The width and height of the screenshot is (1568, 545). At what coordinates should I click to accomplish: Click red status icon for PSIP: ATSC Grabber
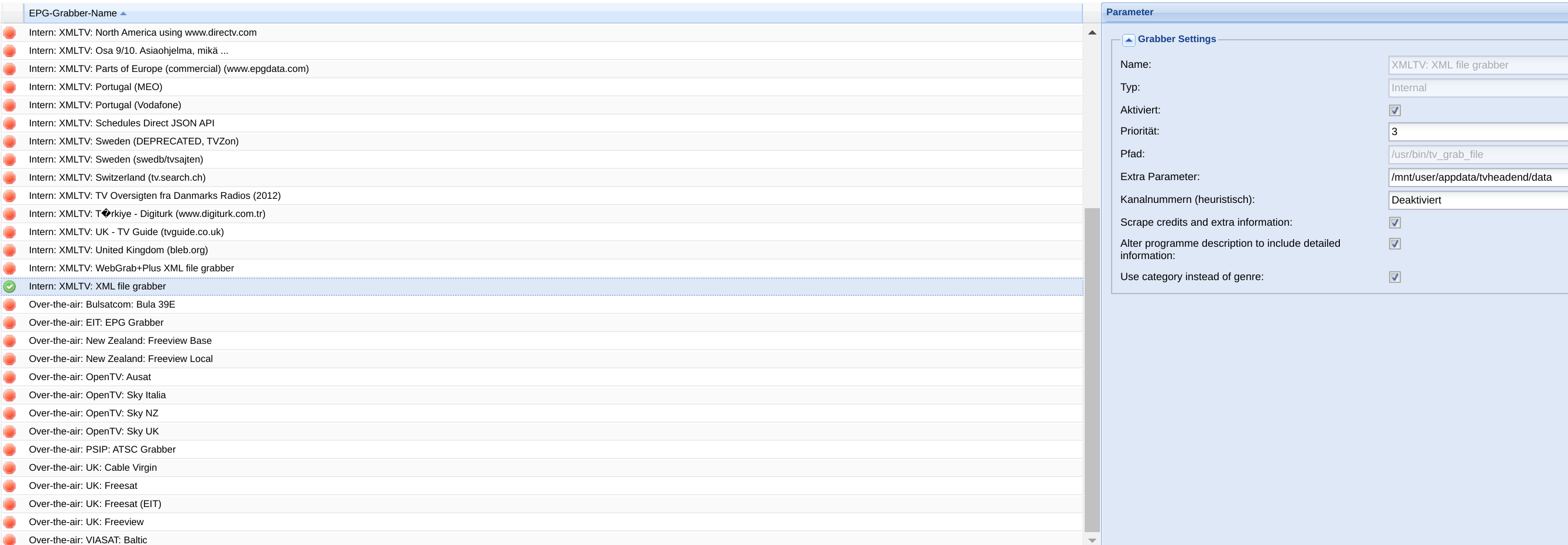10,450
